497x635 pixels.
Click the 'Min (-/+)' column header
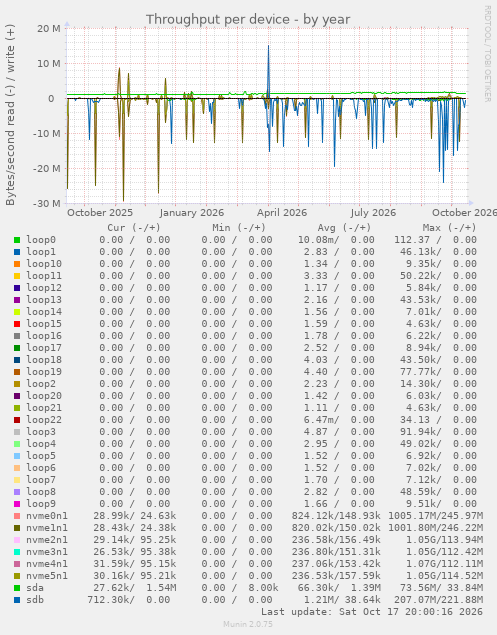tap(239, 228)
